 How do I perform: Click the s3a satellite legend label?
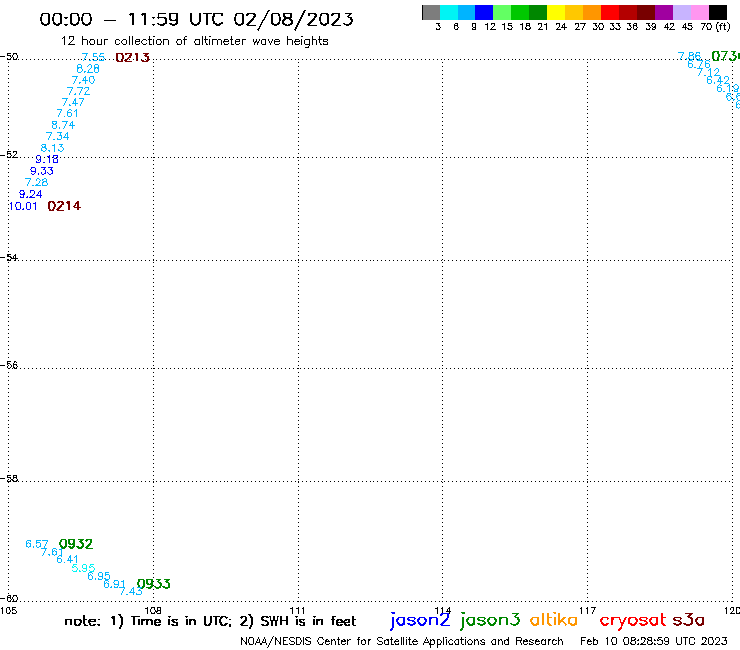coord(689,620)
